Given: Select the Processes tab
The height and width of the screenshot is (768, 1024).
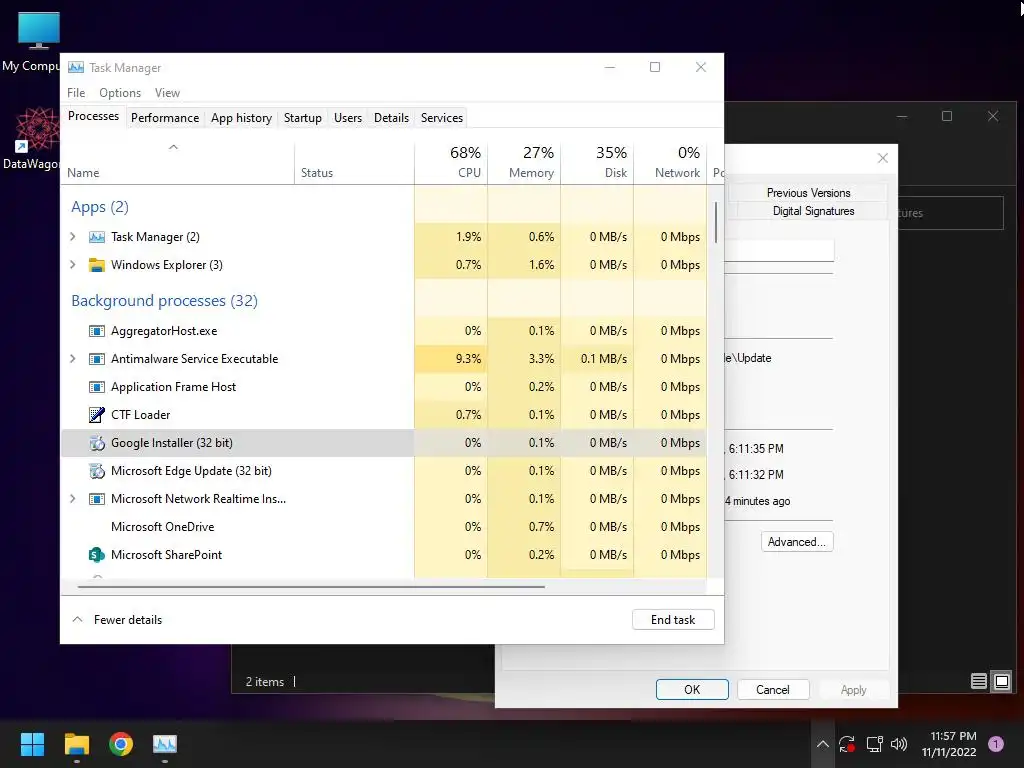Looking at the screenshot, I should pos(93,116).
